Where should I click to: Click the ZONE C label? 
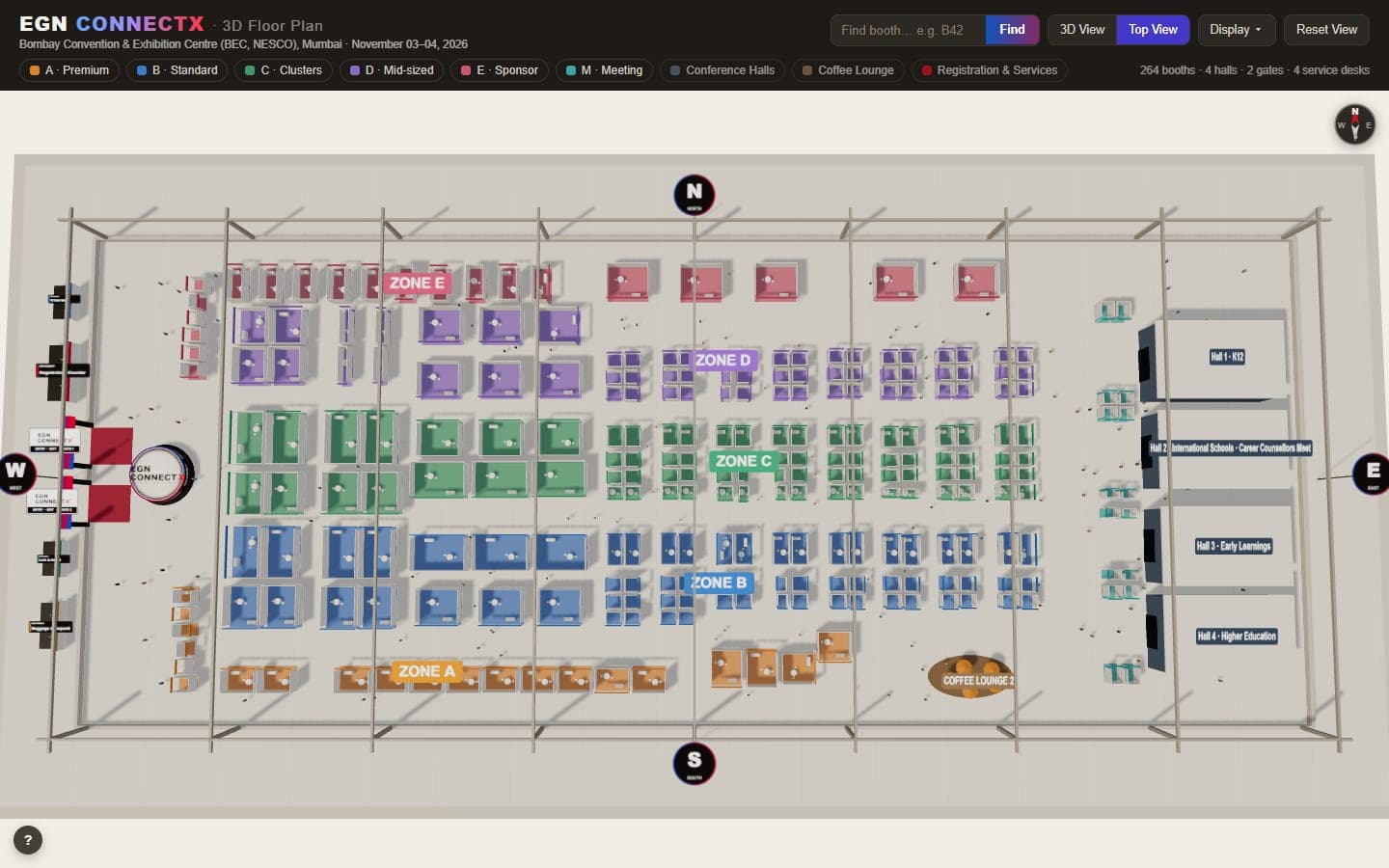pyautogui.click(x=743, y=461)
